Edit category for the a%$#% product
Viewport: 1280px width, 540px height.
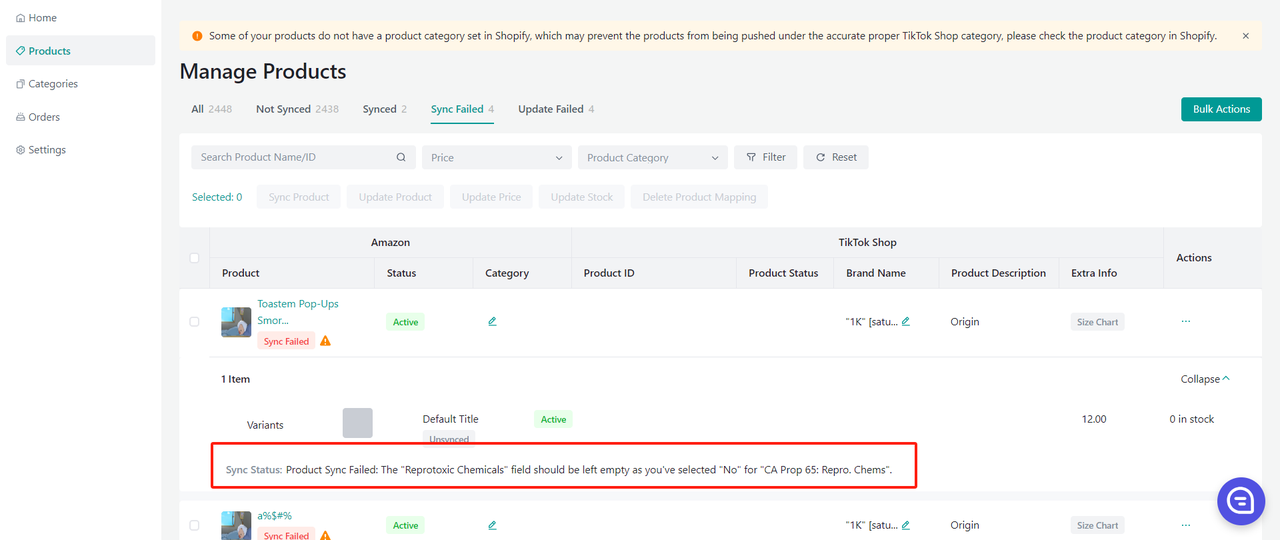492,525
